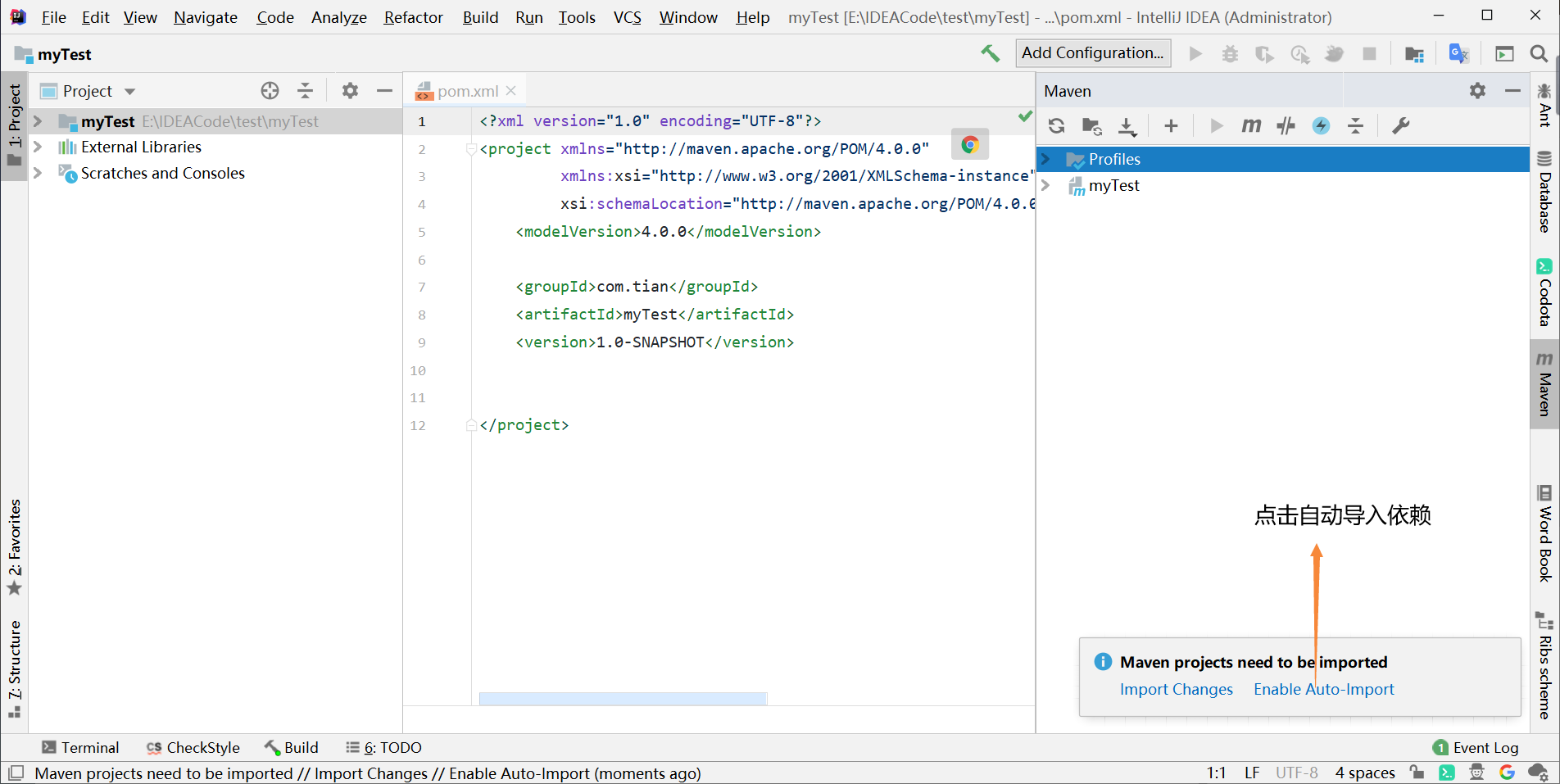The width and height of the screenshot is (1560, 784).
Task: Click the Build Project hammer icon
Action: [990, 53]
